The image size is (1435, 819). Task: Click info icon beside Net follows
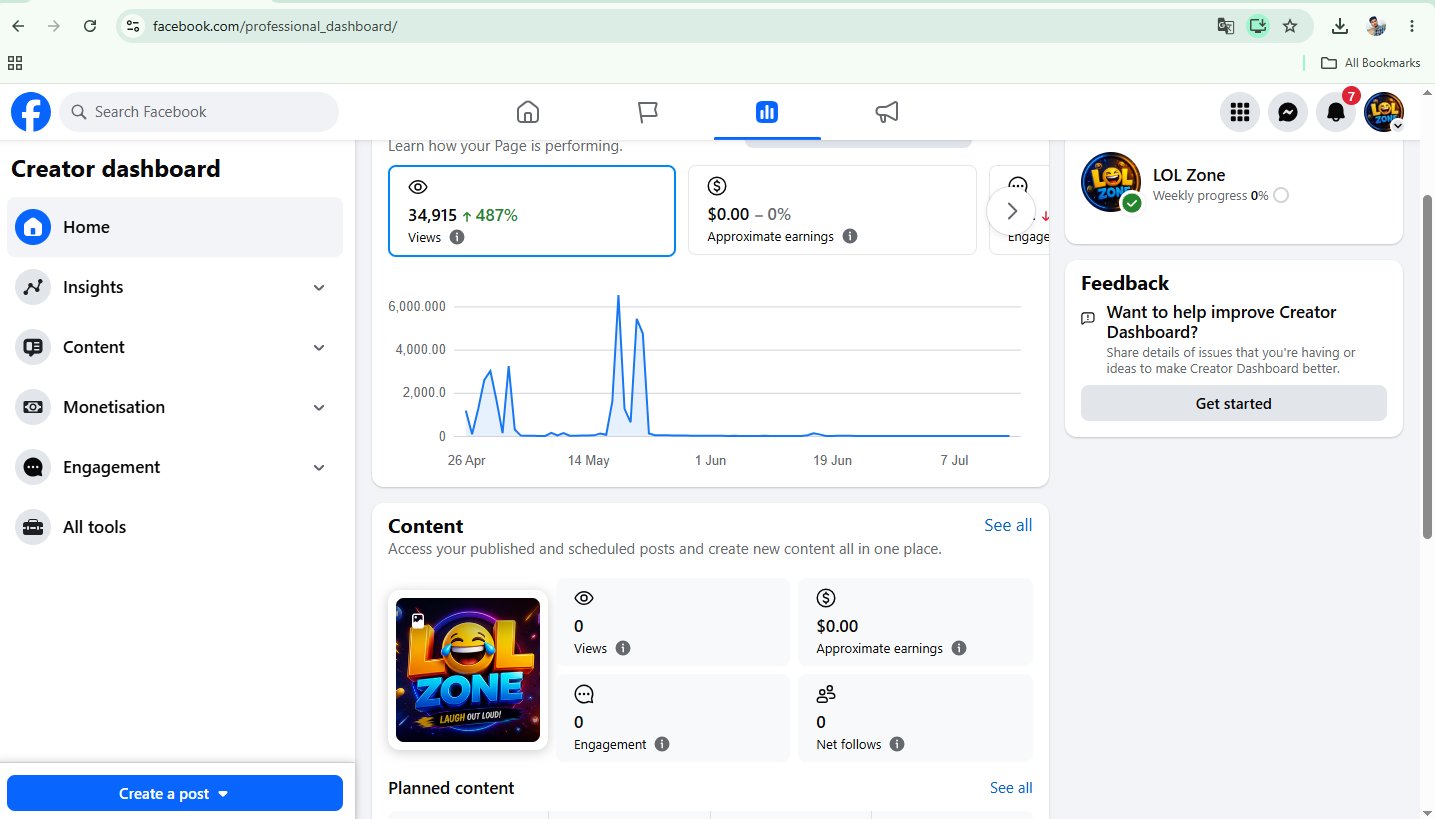[x=897, y=744]
